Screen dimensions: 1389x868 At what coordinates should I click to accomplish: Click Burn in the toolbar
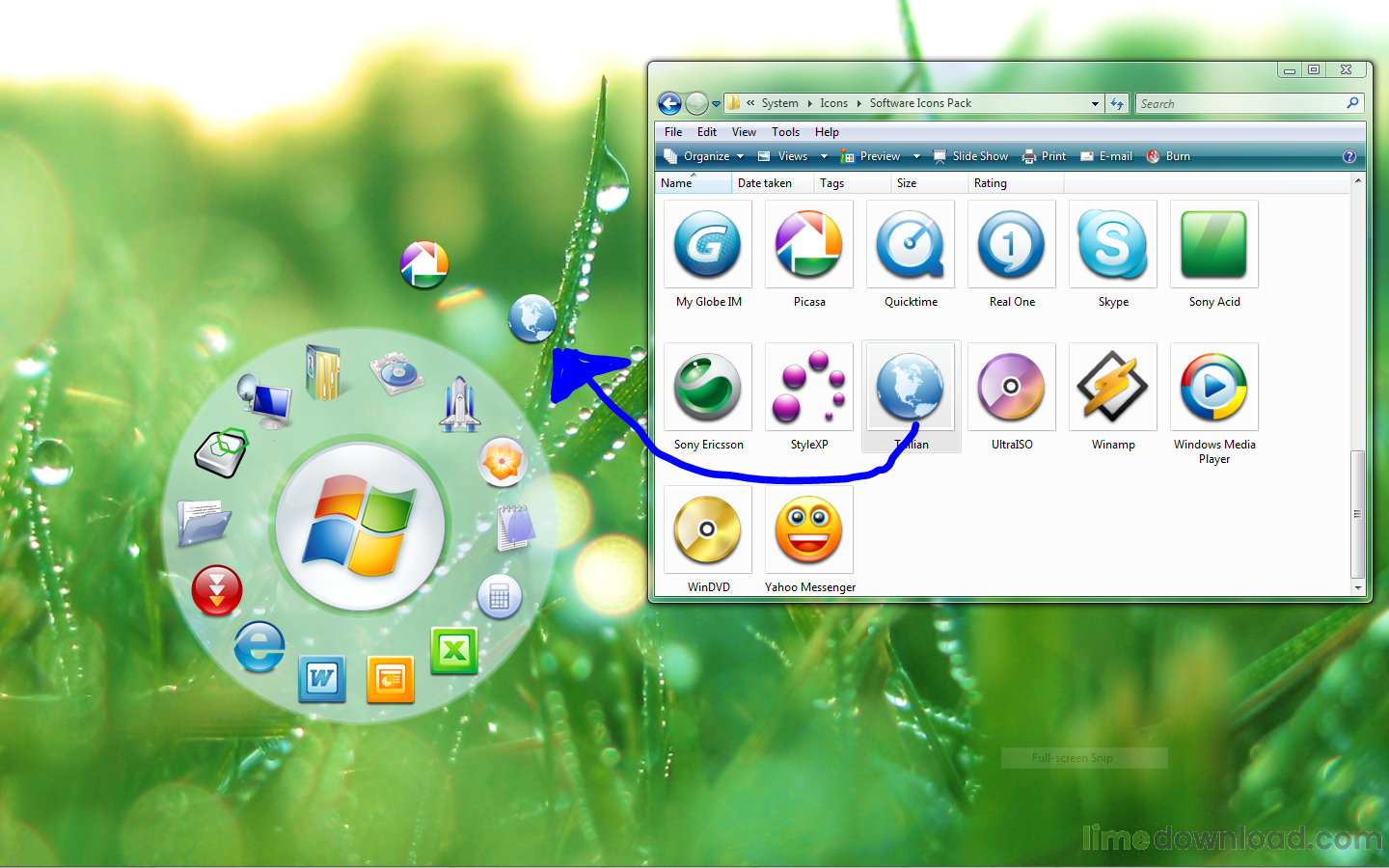pyautogui.click(x=1168, y=156)
